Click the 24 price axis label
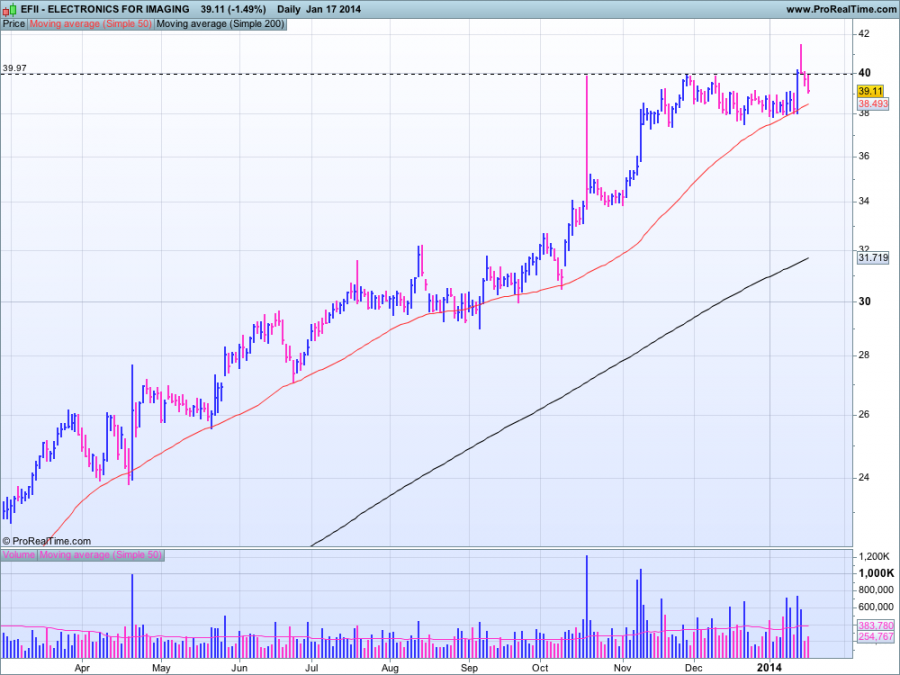The height and width of the screenshot is (675, 900). [x=864, y=478]
